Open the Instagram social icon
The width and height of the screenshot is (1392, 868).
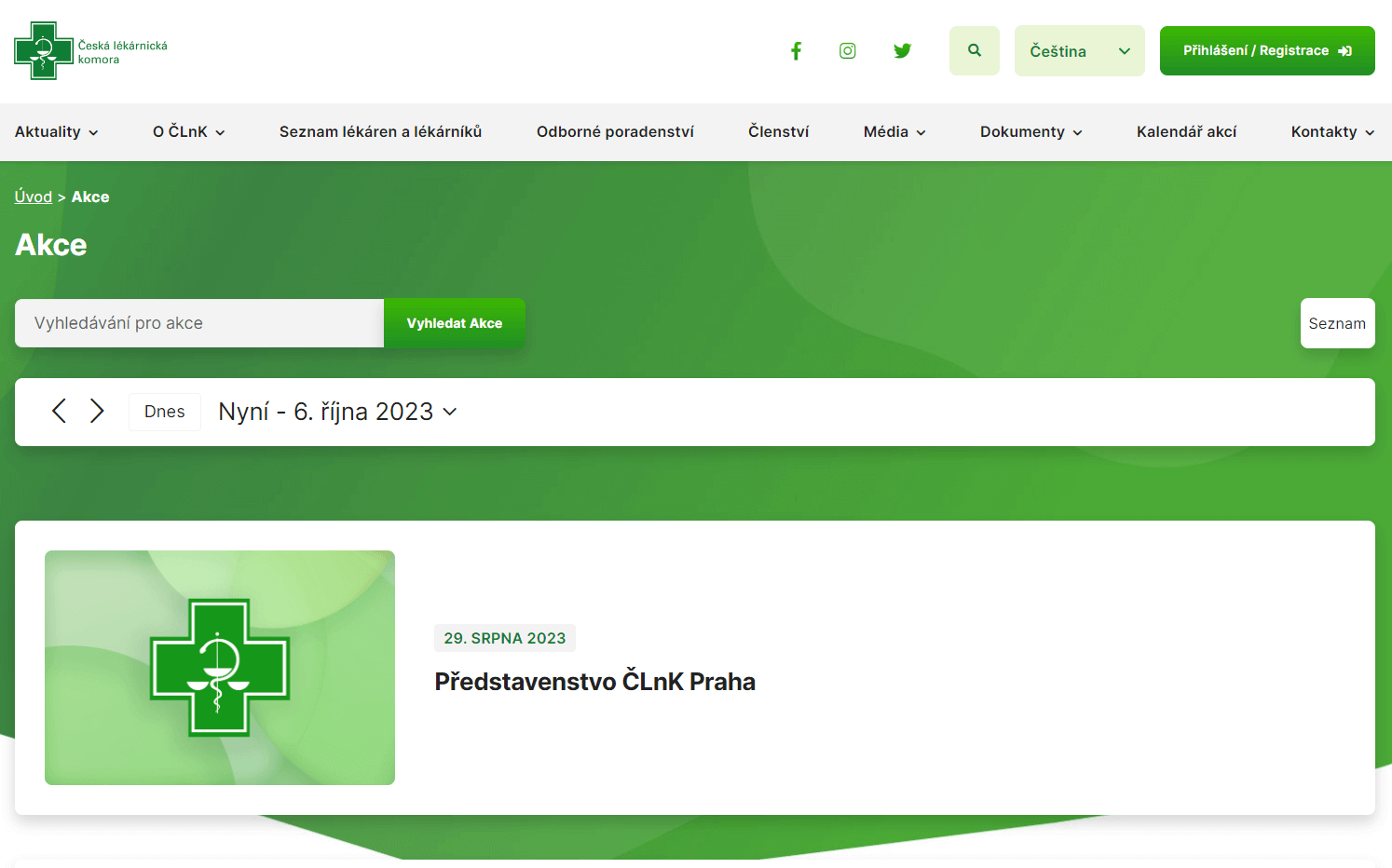point(848,51)
